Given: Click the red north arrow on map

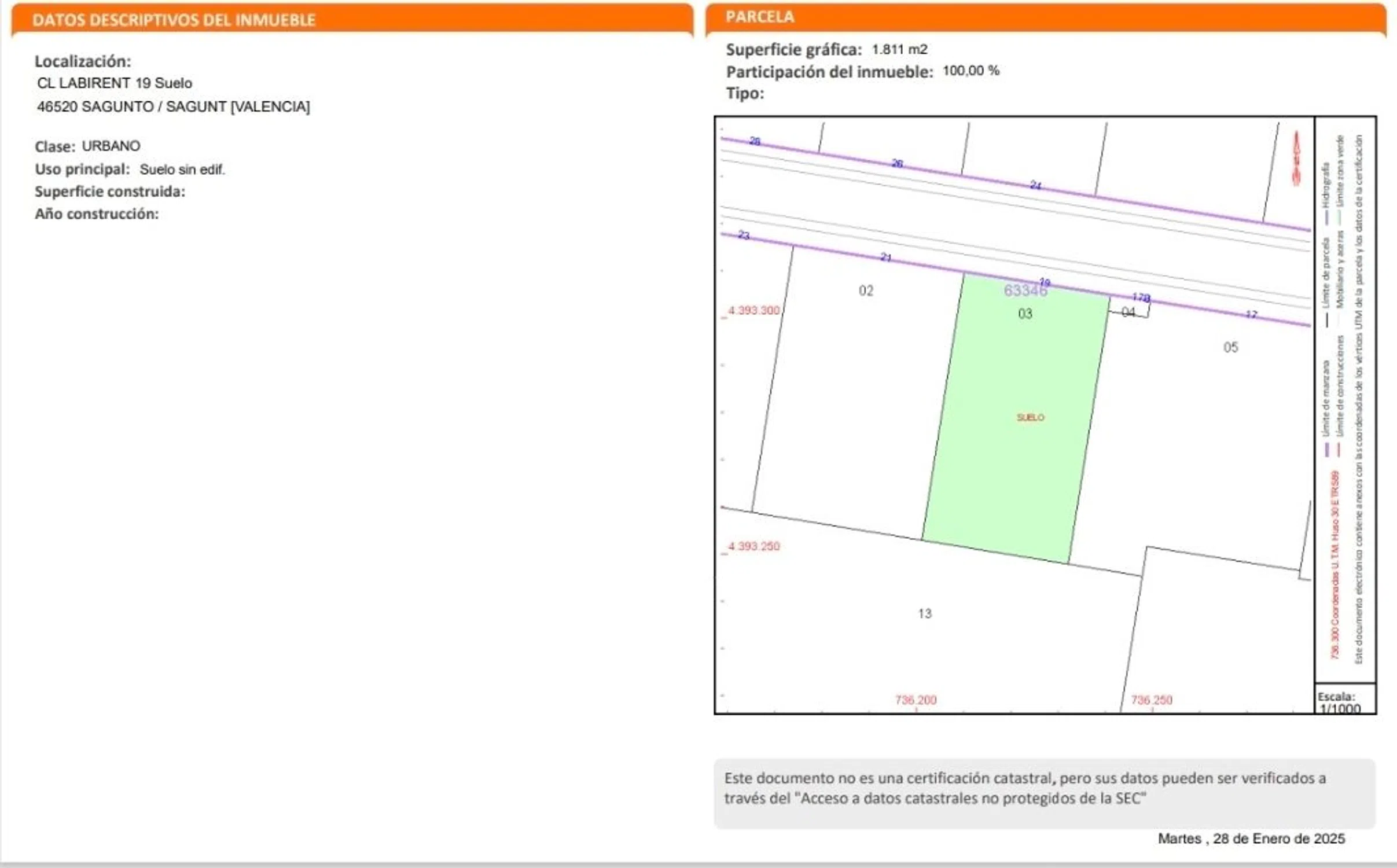Looking at the screenshot, I should tap(1296, 158).
